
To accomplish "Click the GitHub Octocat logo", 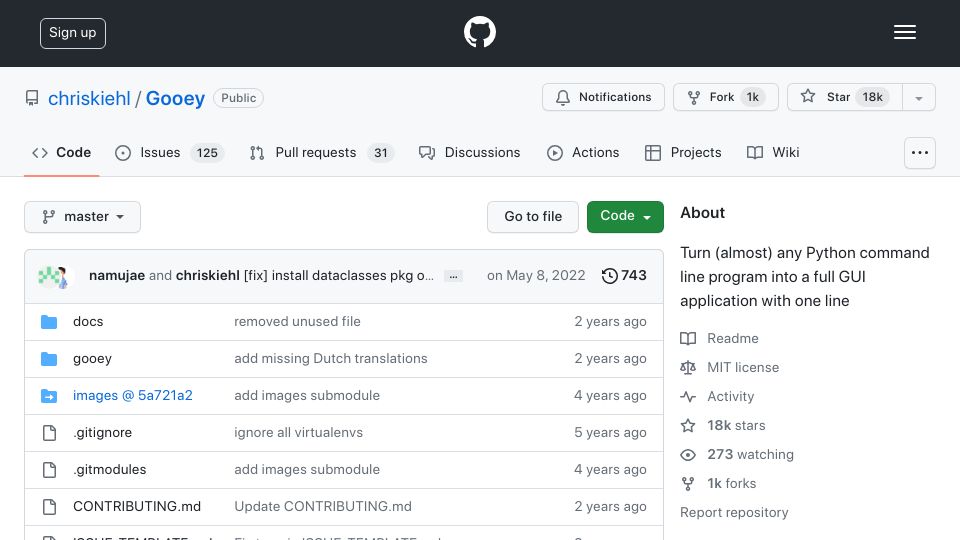I will point(479,32).
